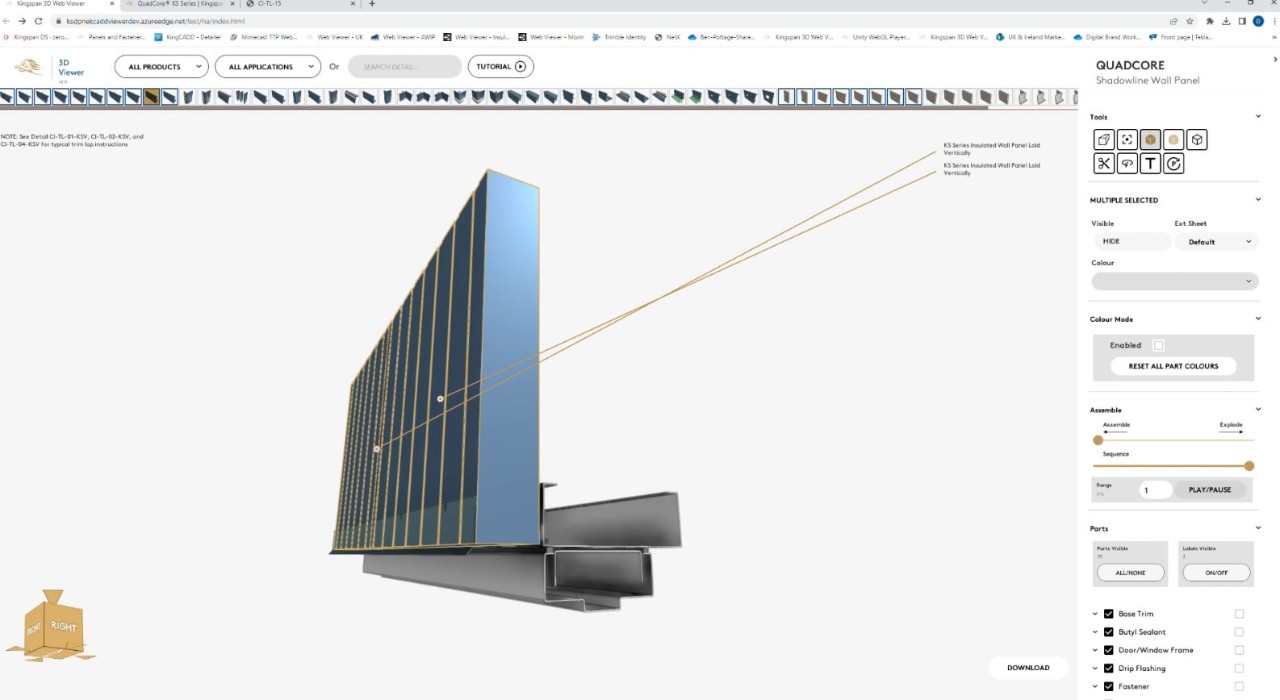Open the Ext Sheet Default dropdown
This screenshot has width=1280, height=700.
[x=1216, y=242]
